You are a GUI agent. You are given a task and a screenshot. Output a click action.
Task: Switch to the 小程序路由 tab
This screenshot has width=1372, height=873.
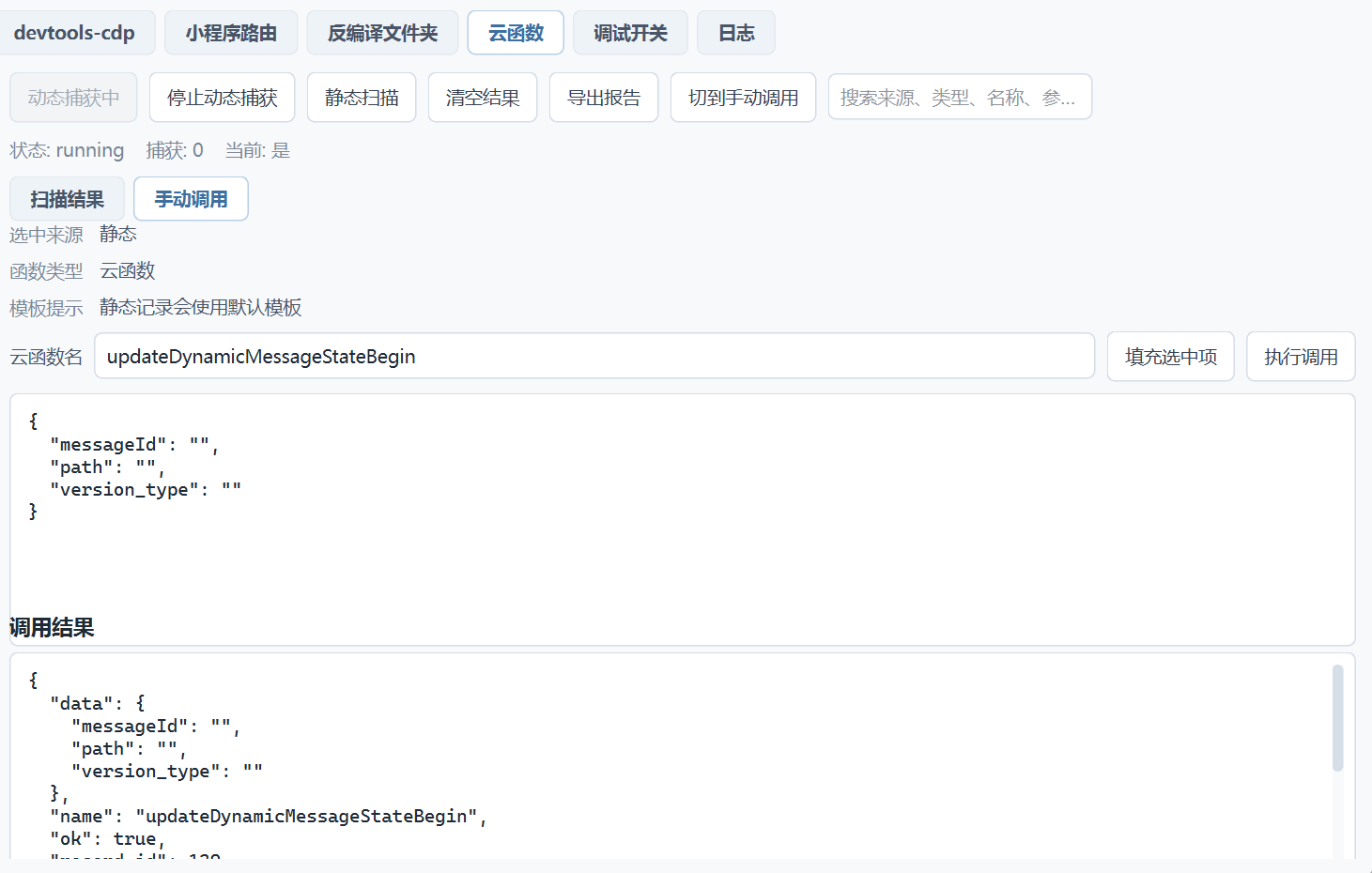231,33
